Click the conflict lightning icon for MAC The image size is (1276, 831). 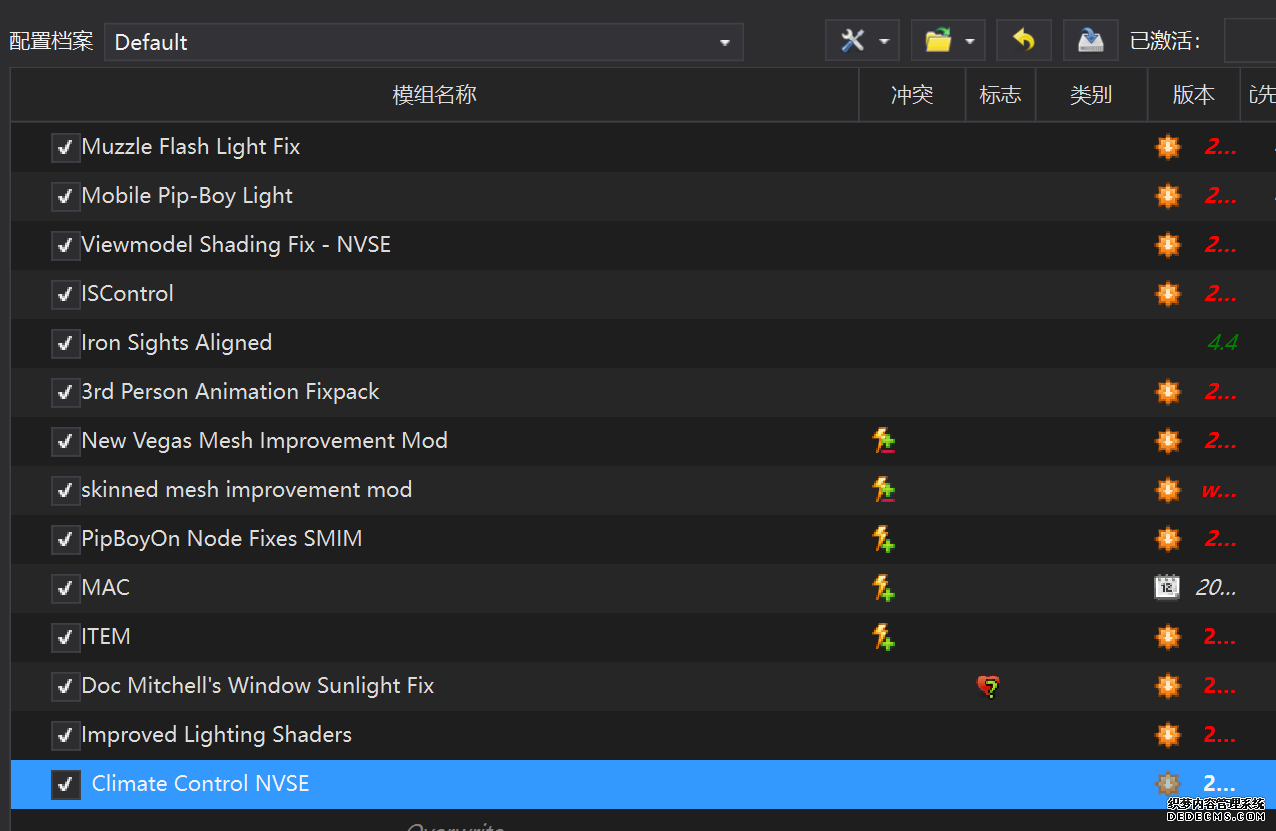tap(883, 588)
